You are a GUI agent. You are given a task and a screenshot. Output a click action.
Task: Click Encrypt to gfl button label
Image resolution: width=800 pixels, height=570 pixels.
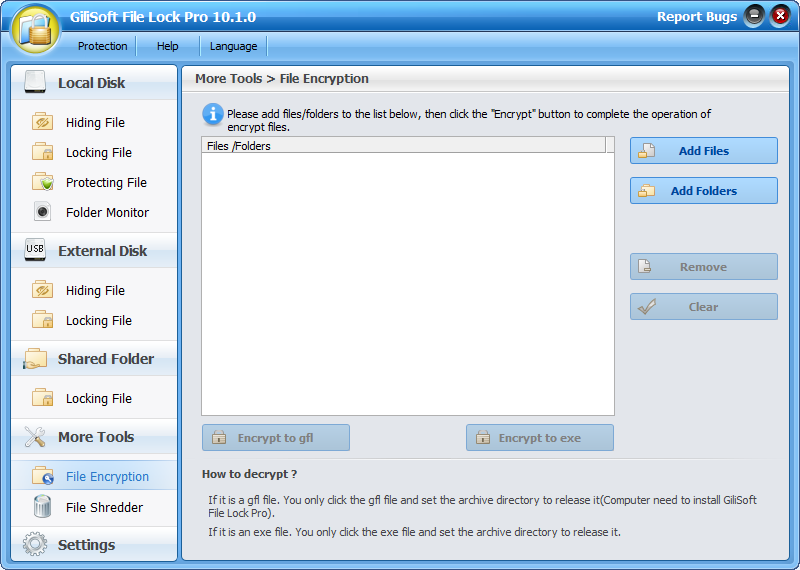coord(275,438)
